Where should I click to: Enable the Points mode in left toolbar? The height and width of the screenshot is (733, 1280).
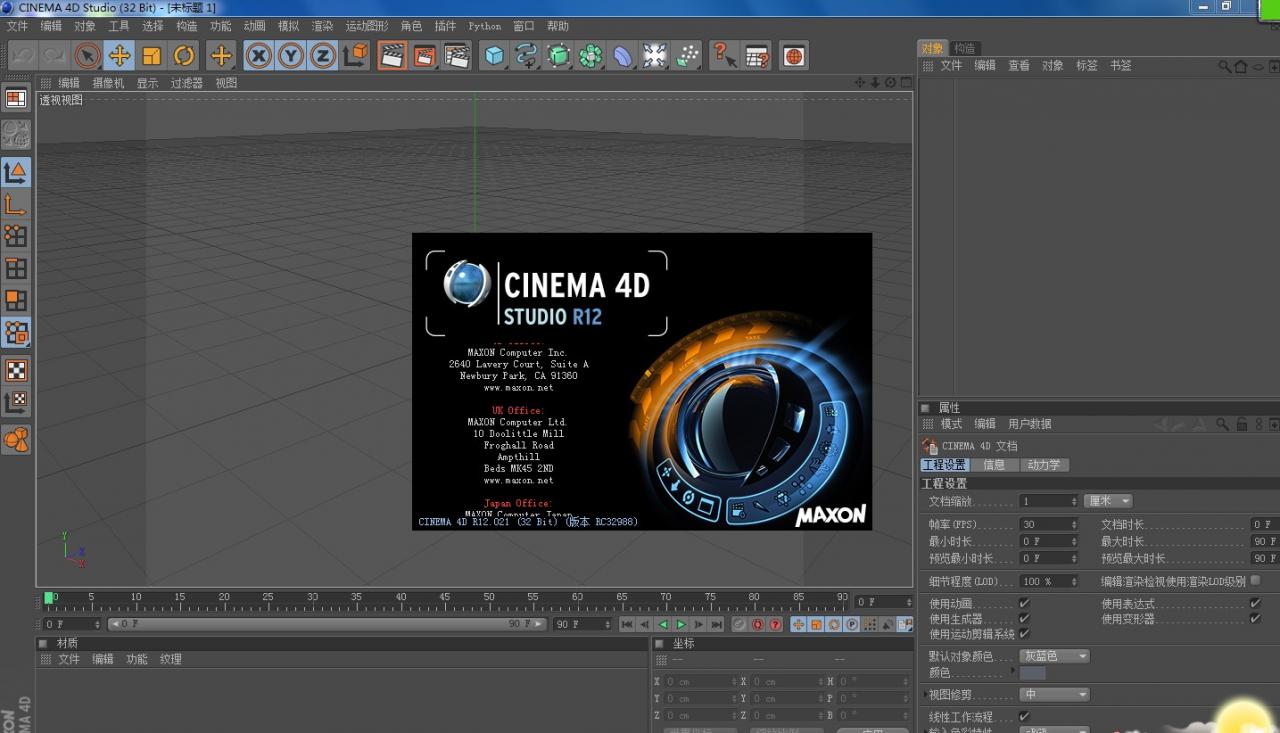16,236
